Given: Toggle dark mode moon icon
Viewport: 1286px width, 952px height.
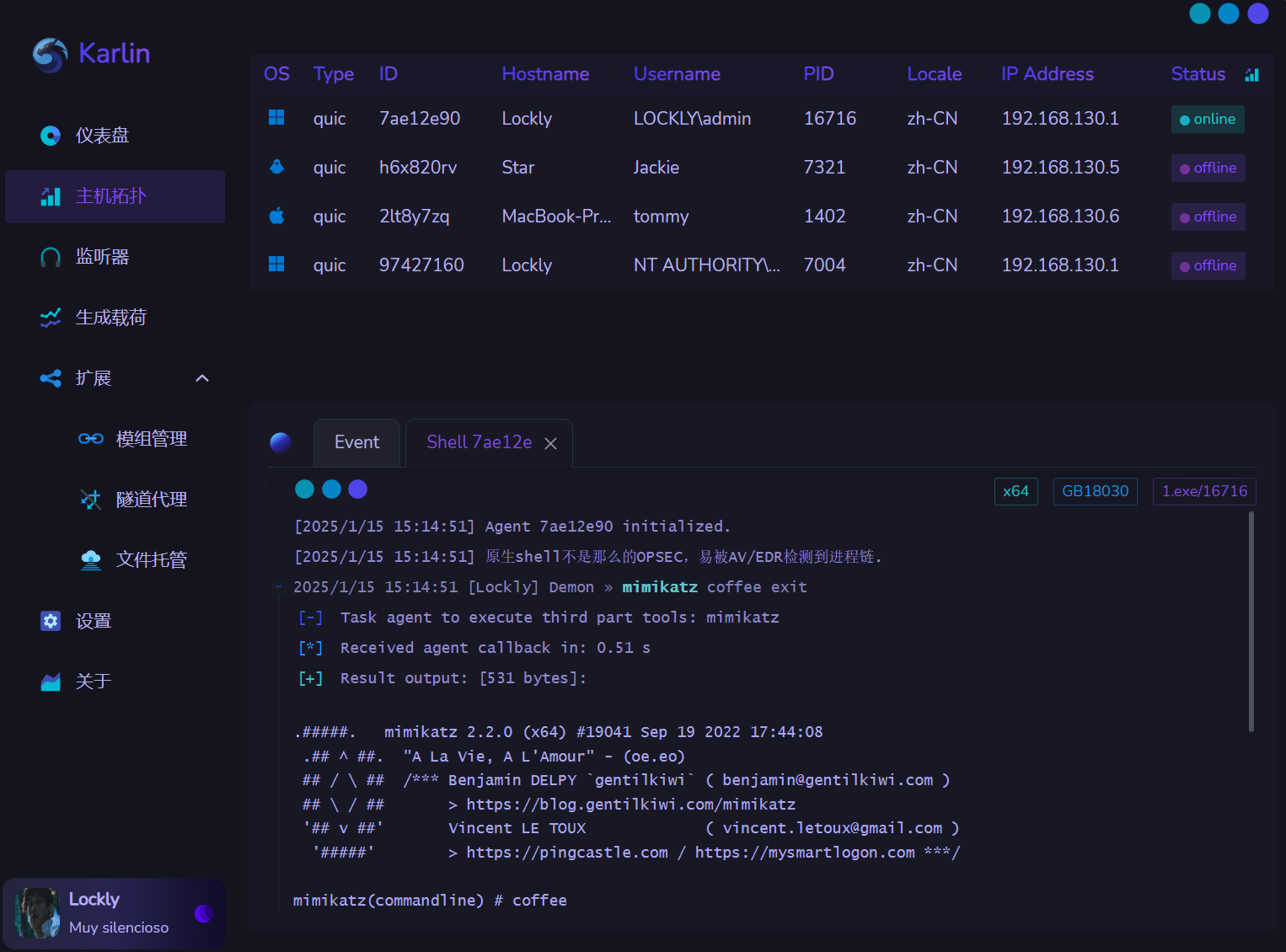Looking at the screenshot, I should [203, 913].
